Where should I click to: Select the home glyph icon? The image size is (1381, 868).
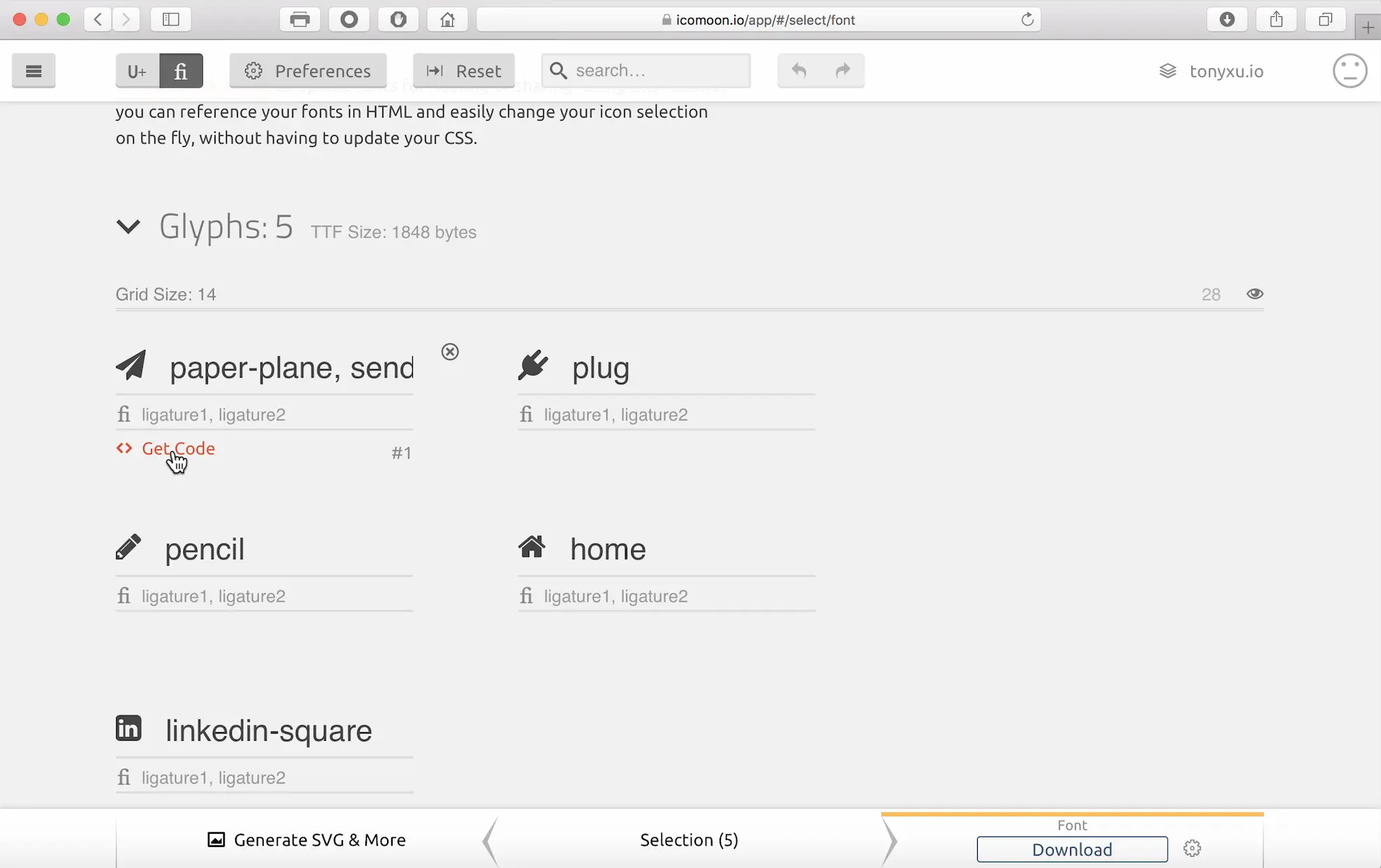532,547
